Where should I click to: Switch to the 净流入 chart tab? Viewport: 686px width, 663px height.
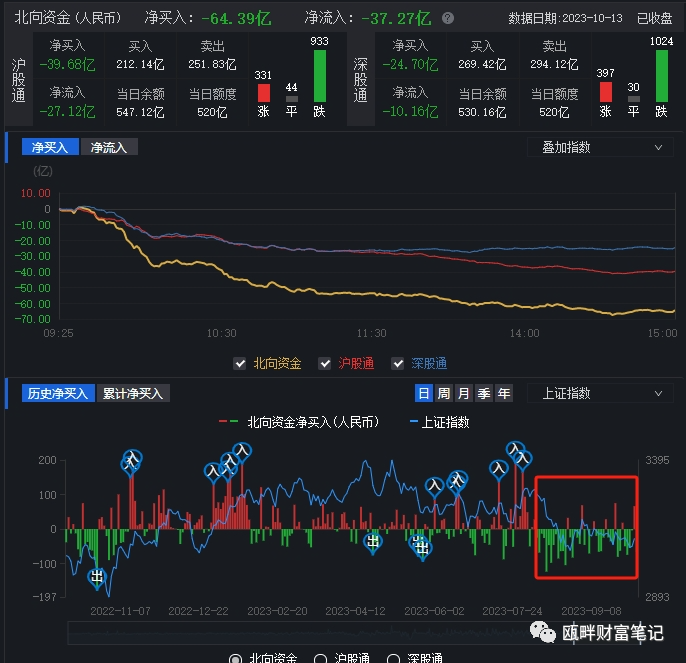(x=109, y=147)
